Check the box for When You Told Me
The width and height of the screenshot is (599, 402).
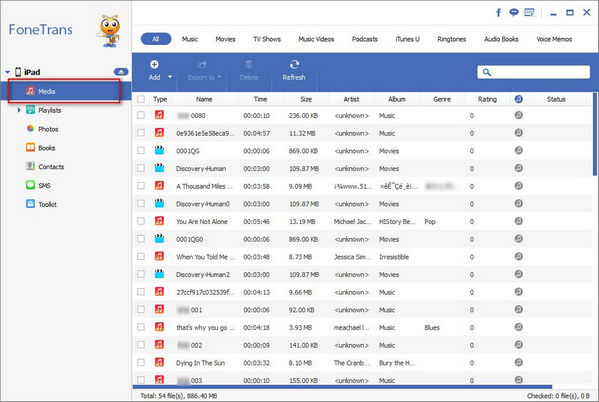pyautogui.click(x=141, y=256)
